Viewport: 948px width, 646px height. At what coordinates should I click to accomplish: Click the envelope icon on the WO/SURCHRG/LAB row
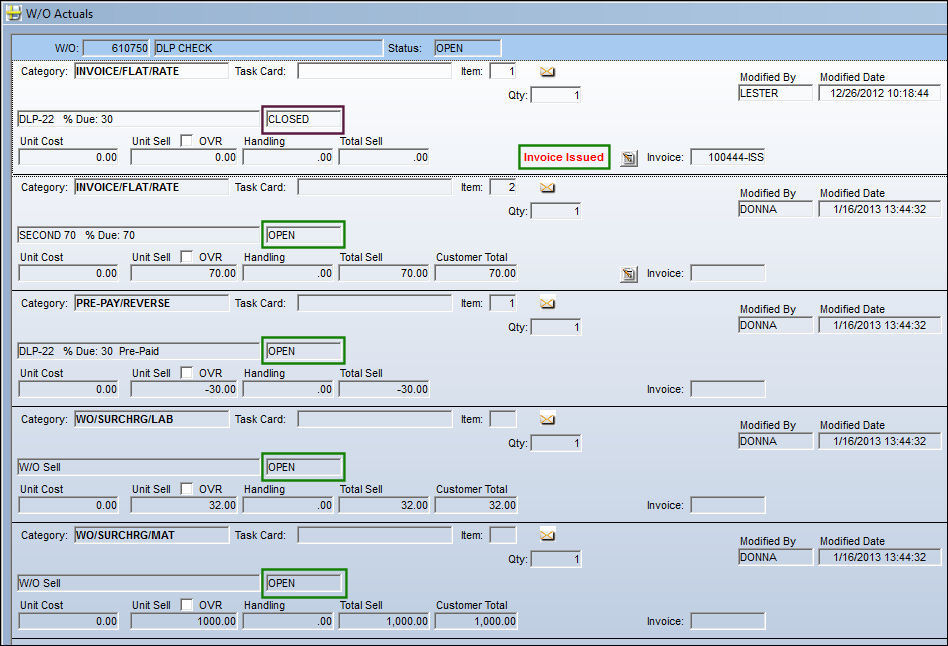pos(547,420)
